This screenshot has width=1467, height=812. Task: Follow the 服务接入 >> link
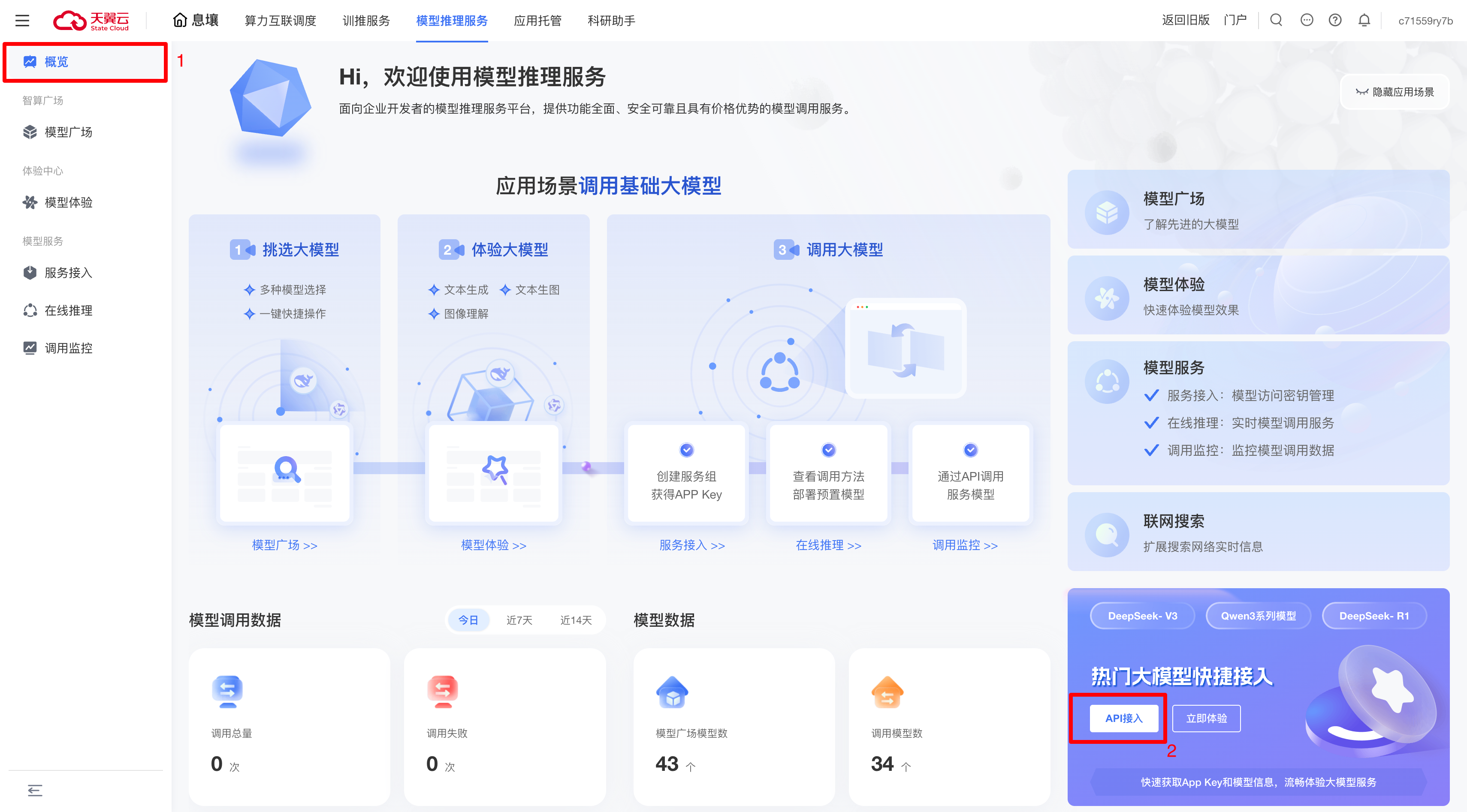click(691, 545)
